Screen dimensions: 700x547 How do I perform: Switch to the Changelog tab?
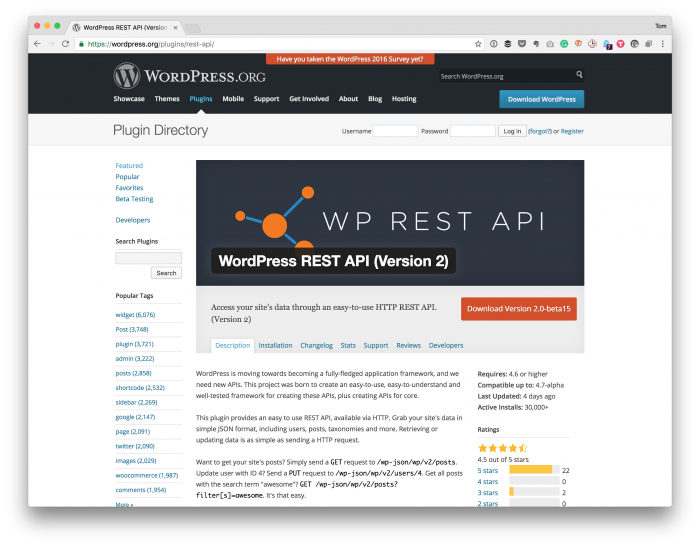coord(317,345)
